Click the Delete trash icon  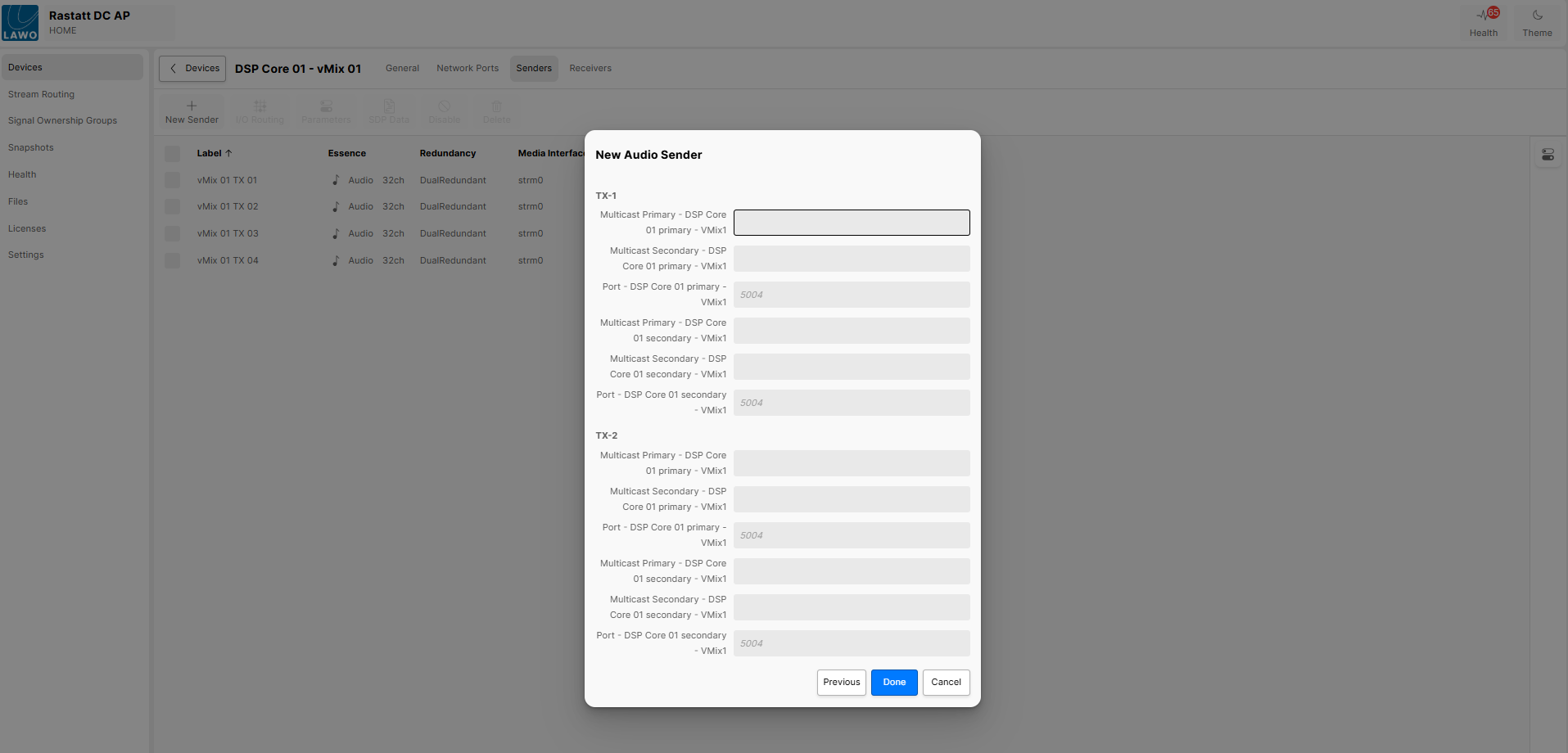click(496, 106)
